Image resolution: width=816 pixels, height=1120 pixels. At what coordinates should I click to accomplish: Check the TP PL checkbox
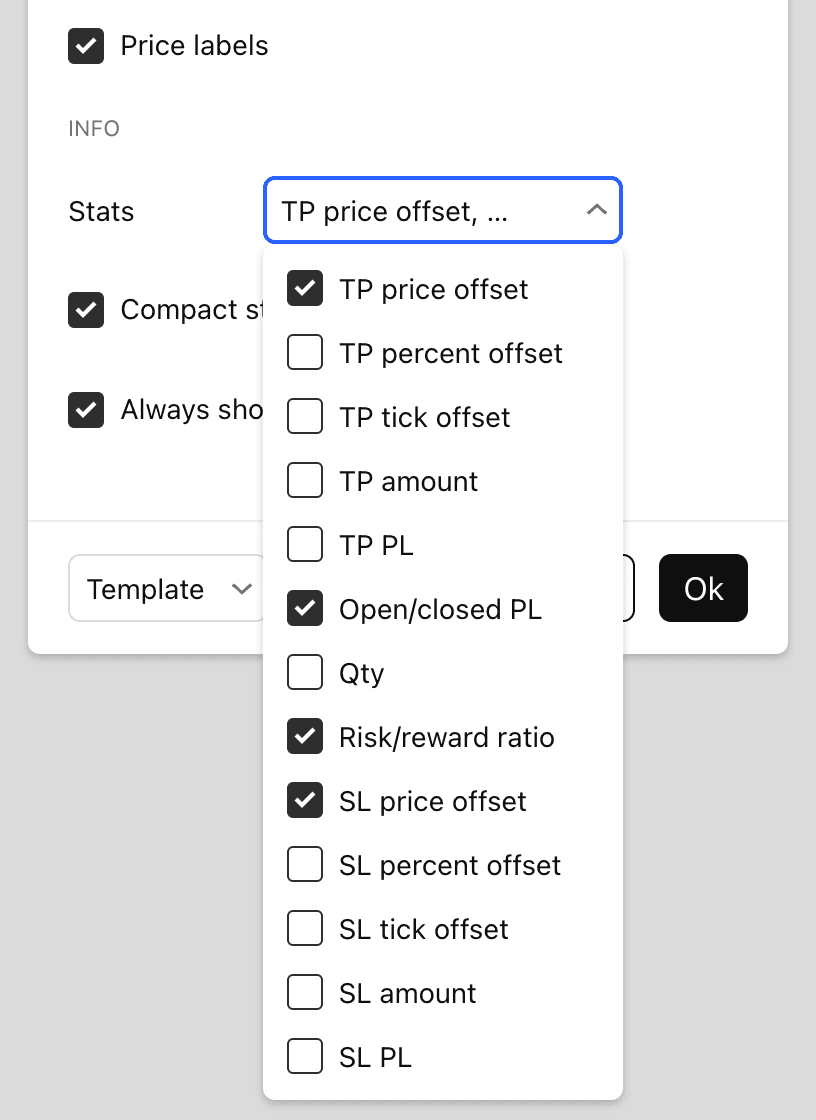[x=305, y=544]
